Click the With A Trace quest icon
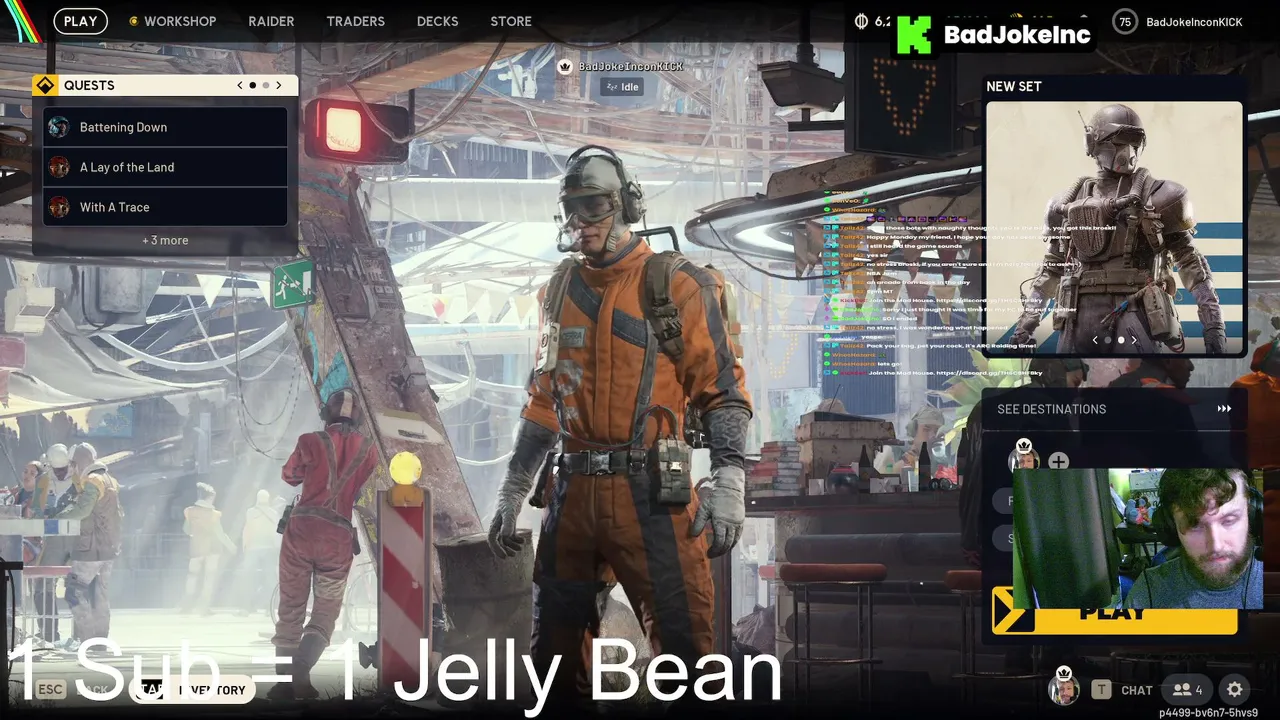Screen dimensions: 1280x720 tap(59, 207)
